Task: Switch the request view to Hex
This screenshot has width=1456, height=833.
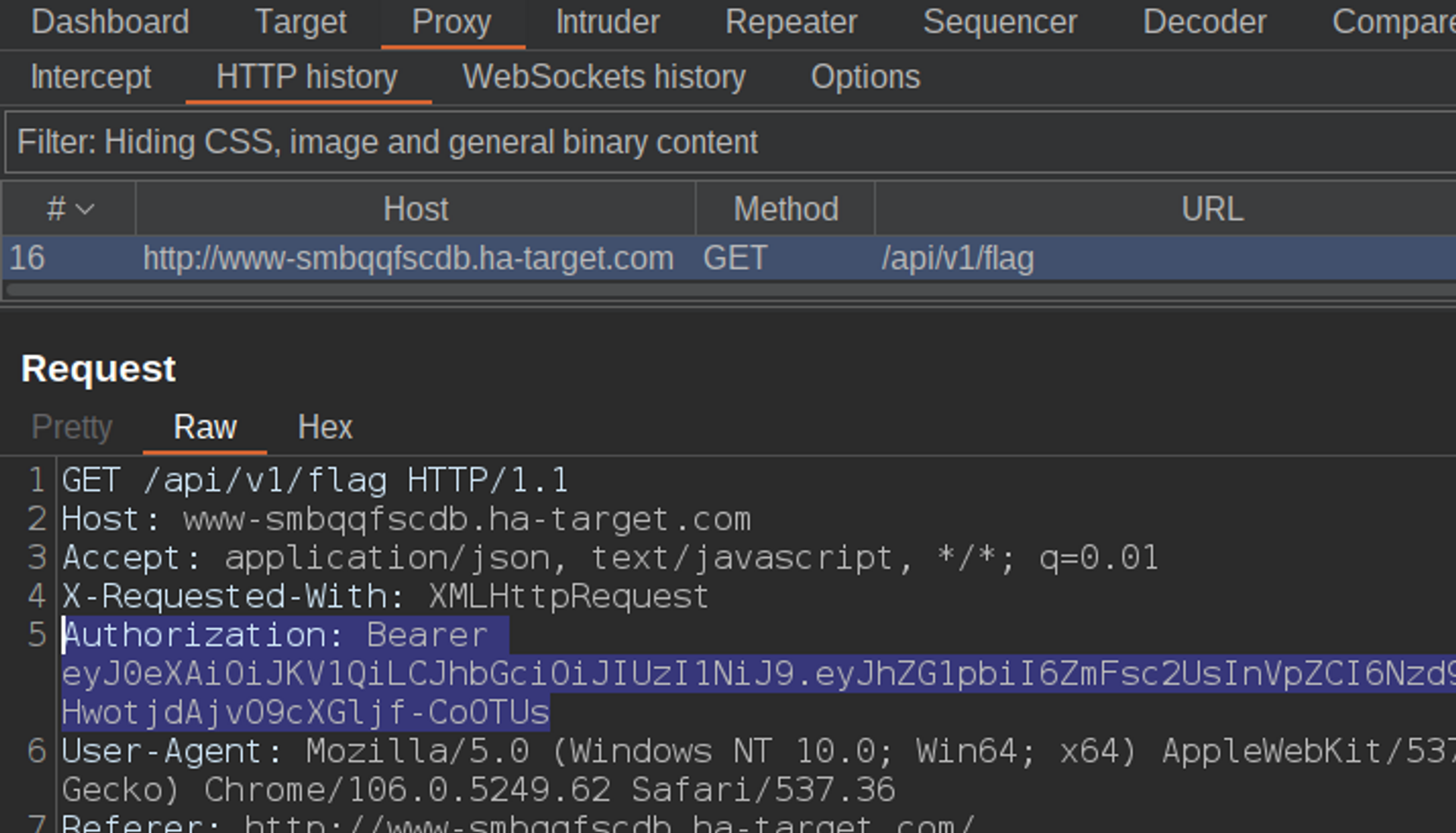Action: tap(325, 428)
